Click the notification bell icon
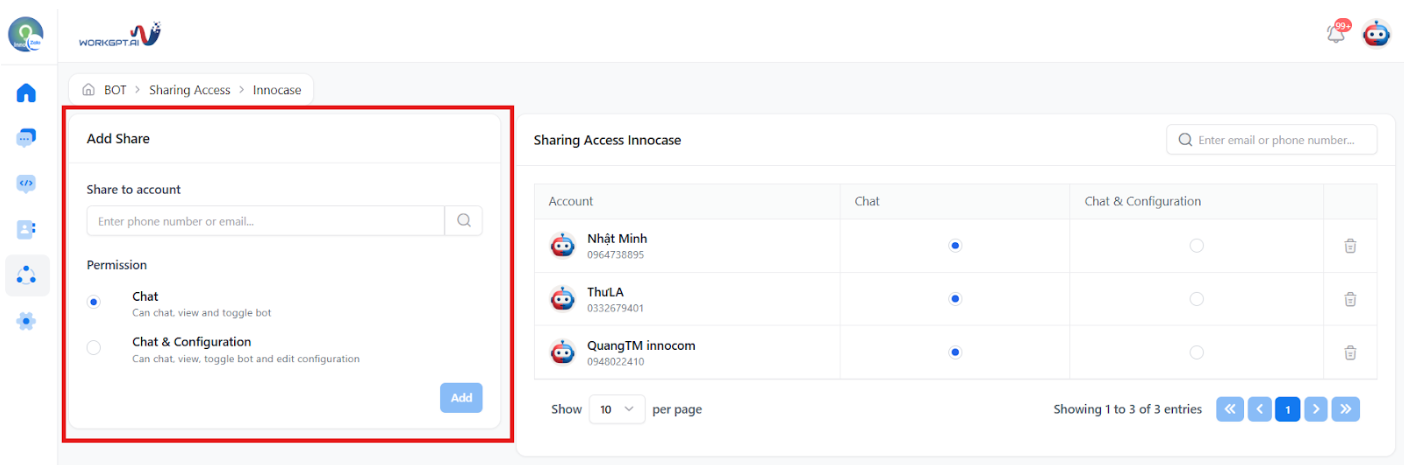The image size is (1404, 465). [1335, 33]
